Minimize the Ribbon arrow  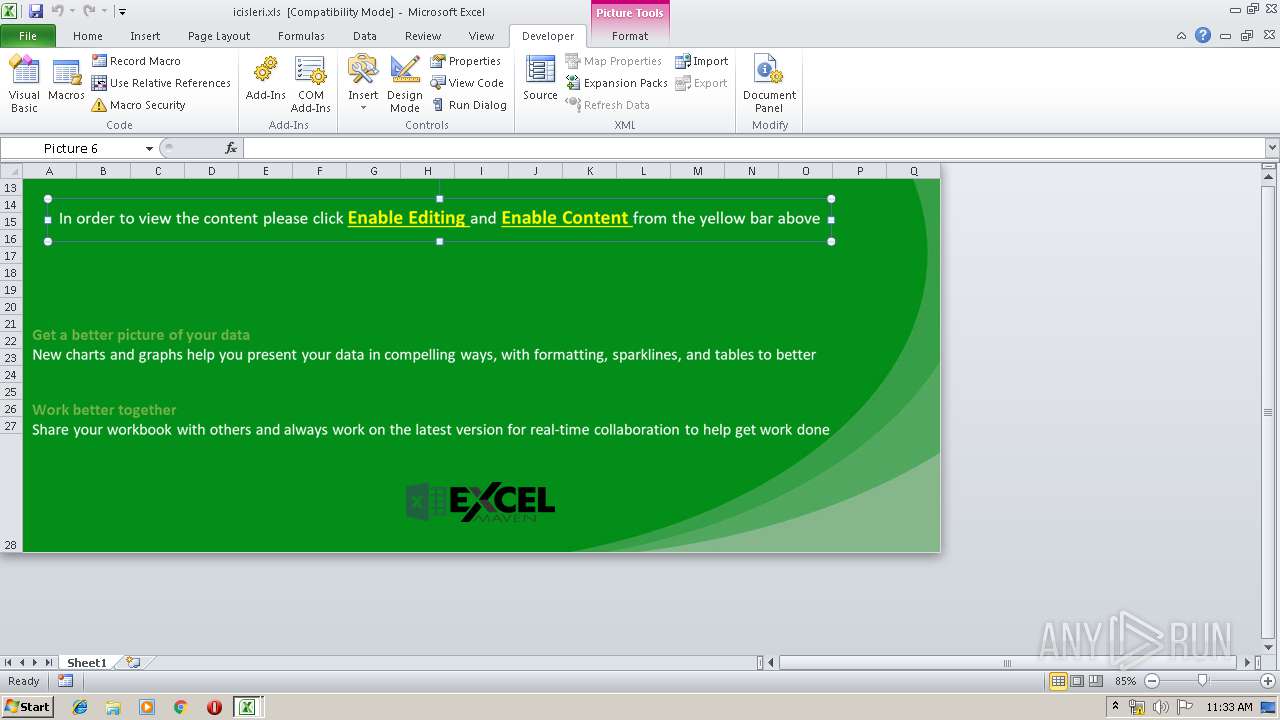pos(1181,35)
